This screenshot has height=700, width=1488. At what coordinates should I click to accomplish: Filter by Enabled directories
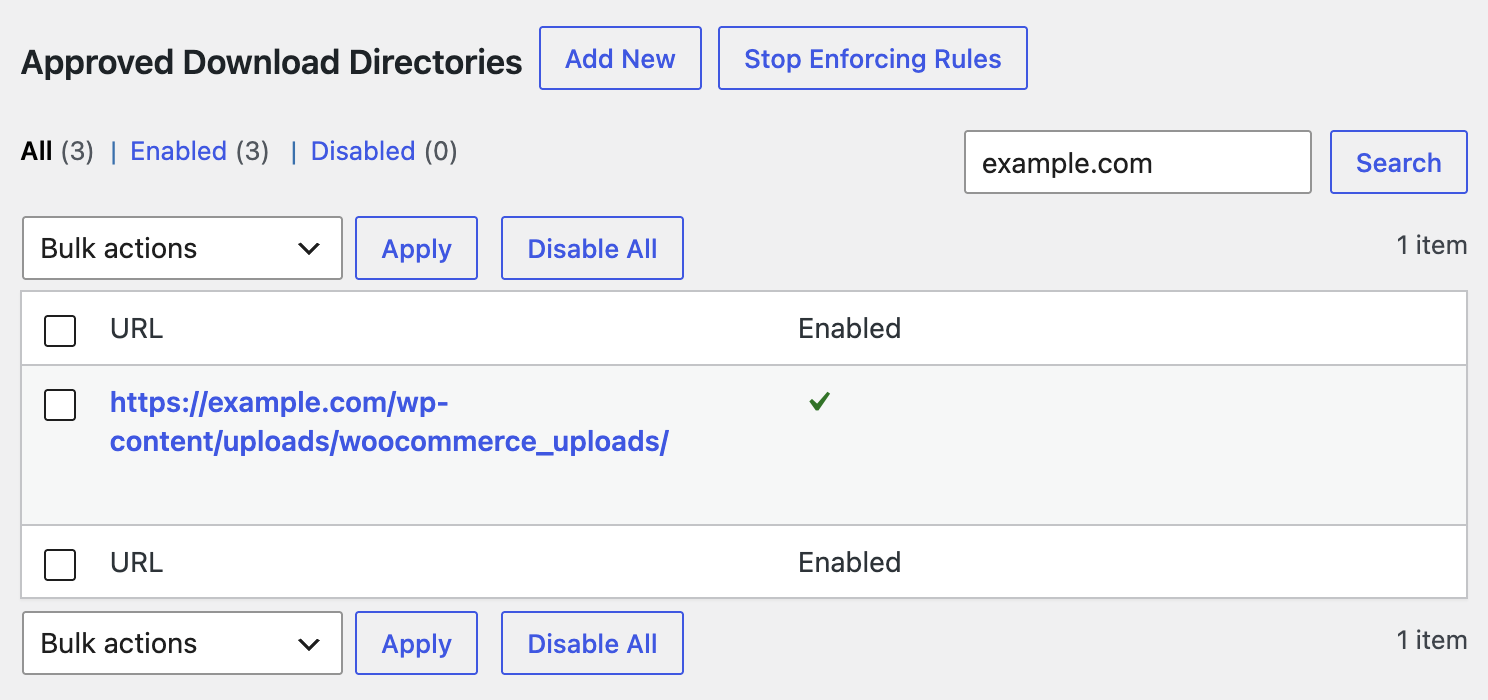tap(178, 151)
